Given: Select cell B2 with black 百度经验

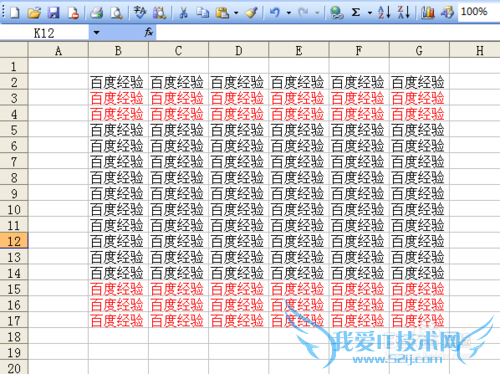Looking at the screenshot, I should [118, 82].
